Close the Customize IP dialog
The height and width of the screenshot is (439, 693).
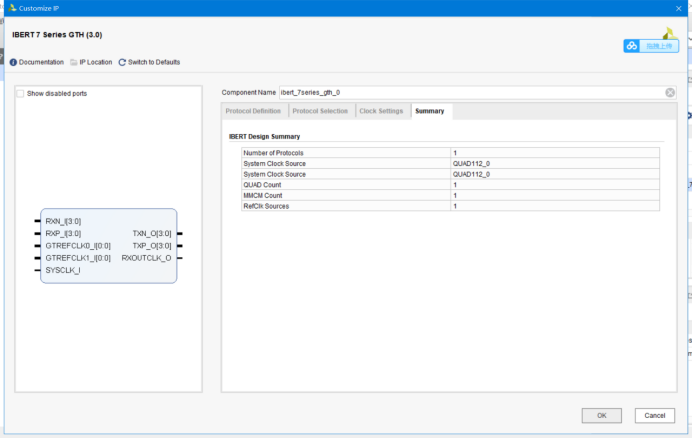click(x=678, y=8)
